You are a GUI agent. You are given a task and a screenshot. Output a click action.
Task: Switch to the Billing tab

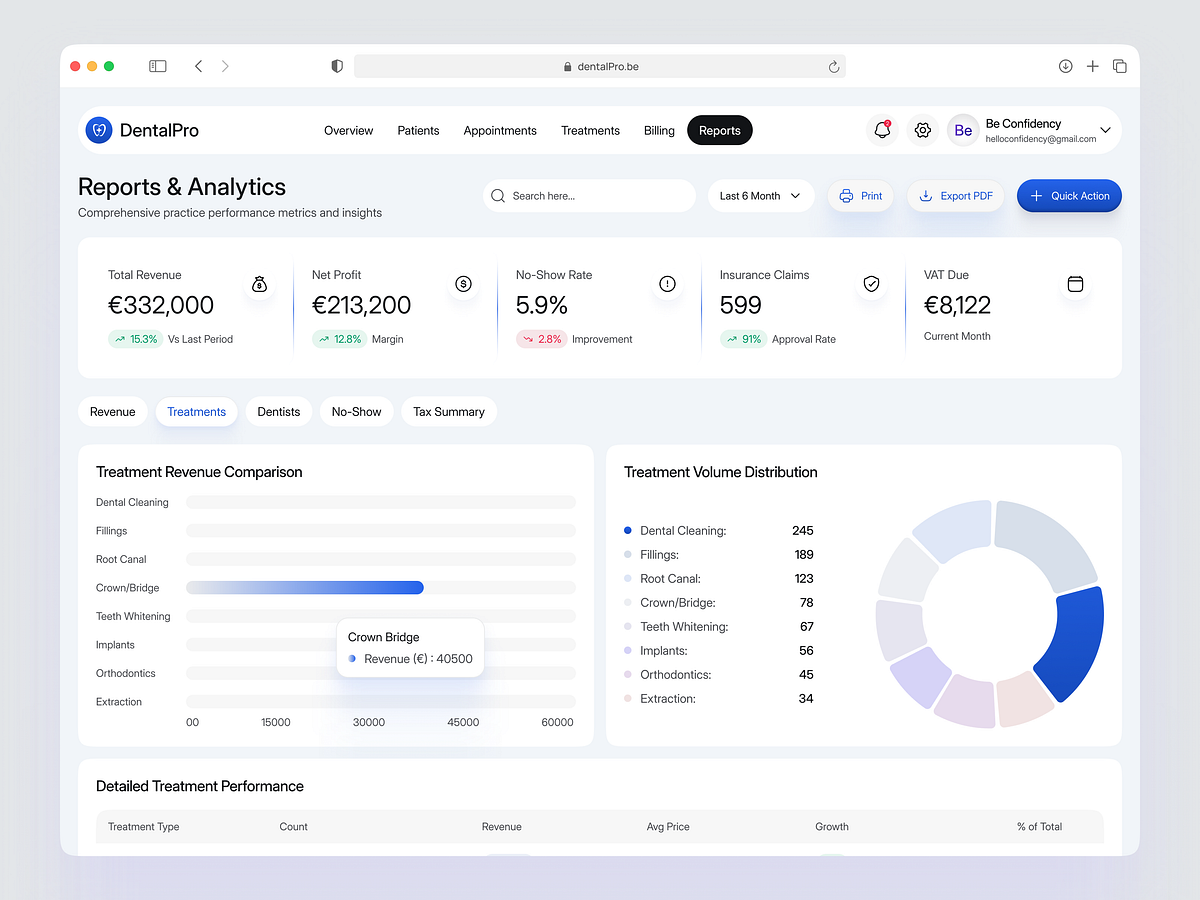point(659,130)
